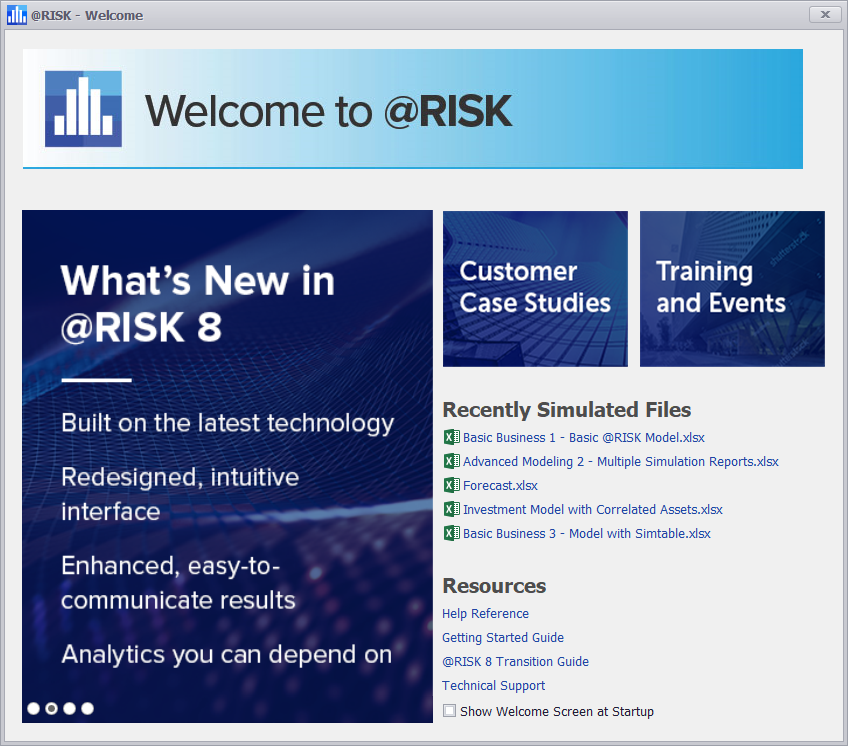Open the Getting Started Guide link

503,638
